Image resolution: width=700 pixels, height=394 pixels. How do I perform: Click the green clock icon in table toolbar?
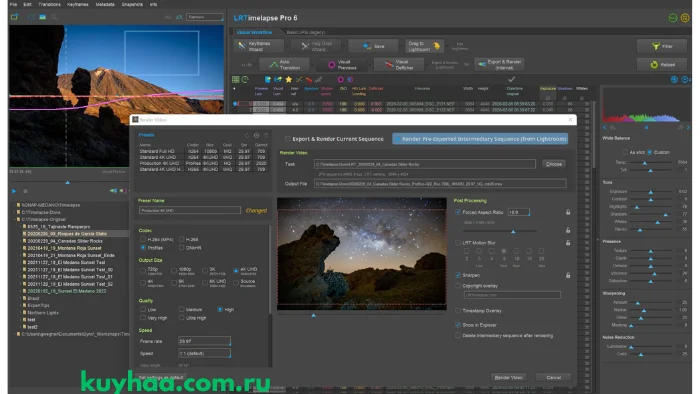point(245,79)
